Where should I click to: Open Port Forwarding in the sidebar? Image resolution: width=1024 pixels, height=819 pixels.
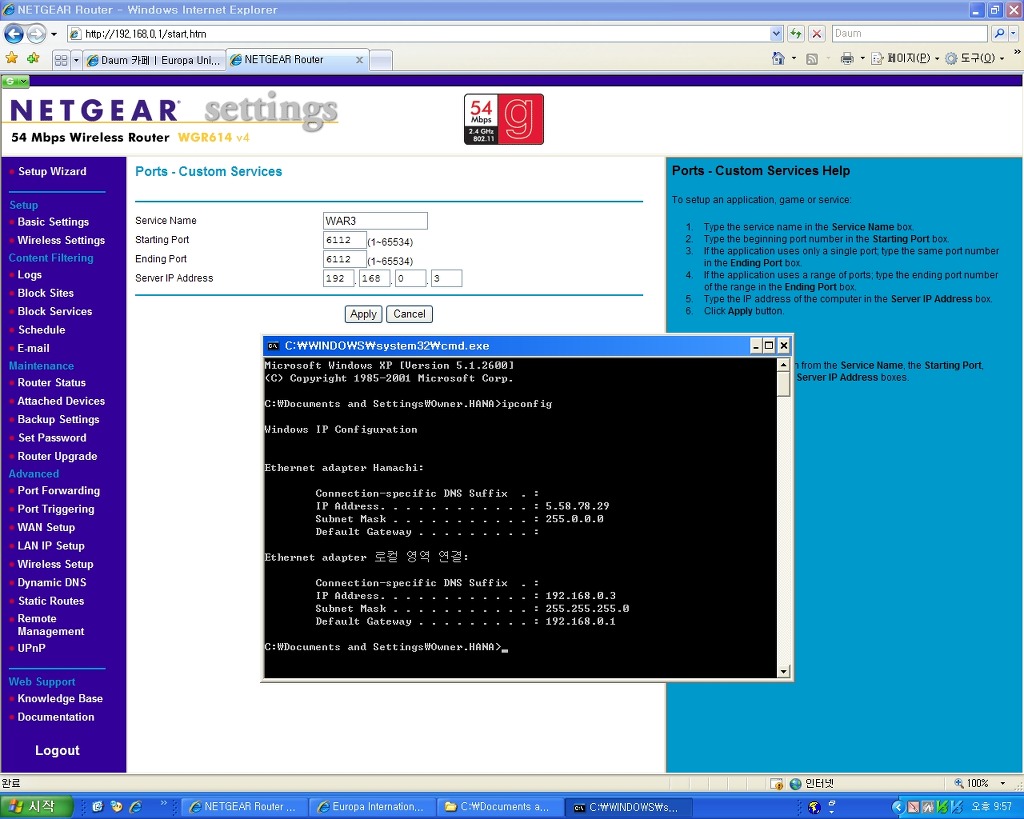(x=58, y=491)
